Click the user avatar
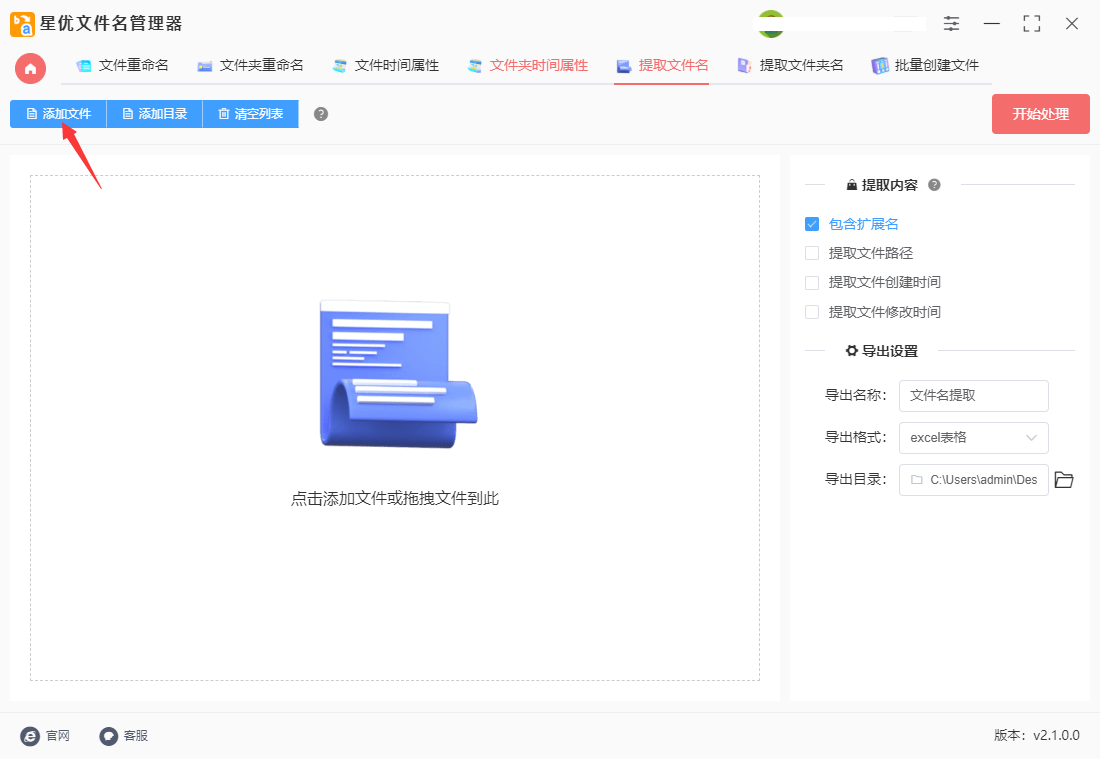 (771, 24)
